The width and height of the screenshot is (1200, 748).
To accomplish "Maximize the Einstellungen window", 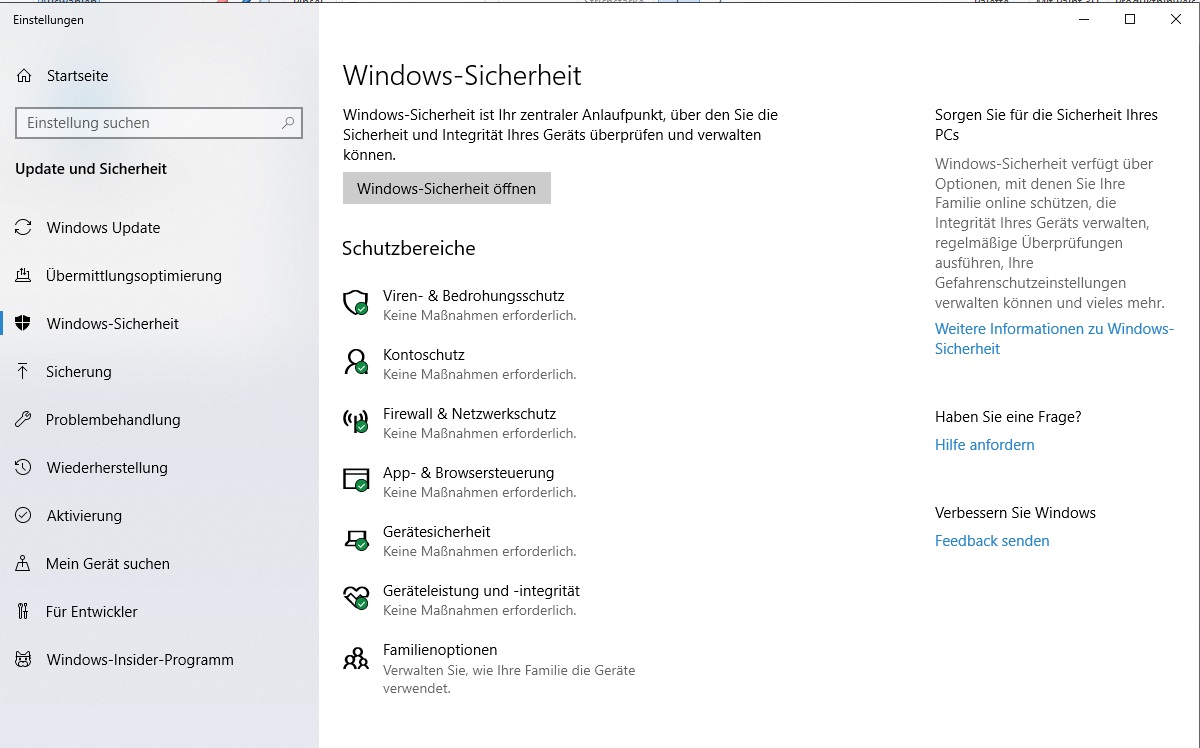I will click(x=1130, y=19).
